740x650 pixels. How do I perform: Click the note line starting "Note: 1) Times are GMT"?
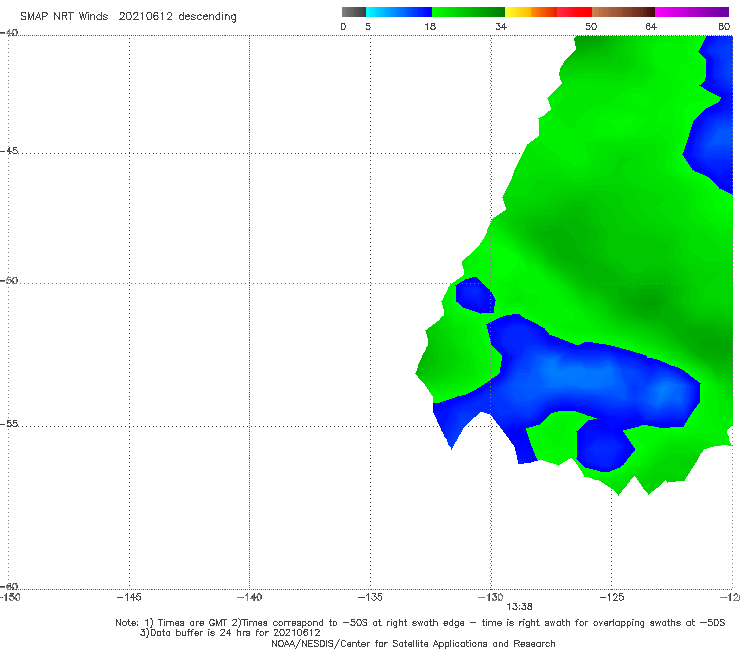[x=420, y=623]
